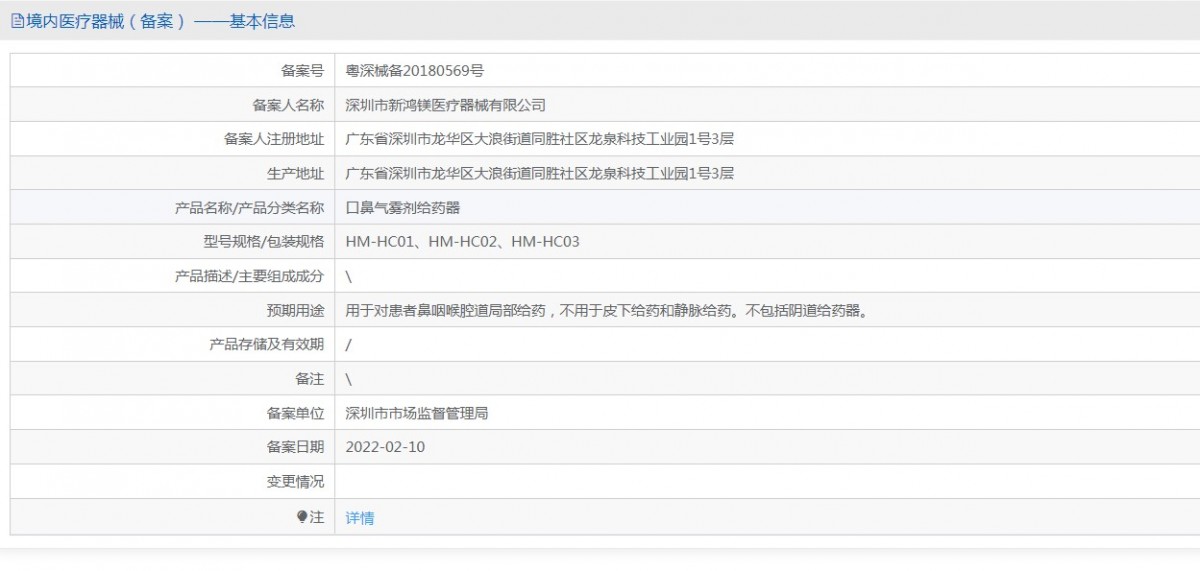Click the lightbulb icon next to 注

(x=302, y=517)
